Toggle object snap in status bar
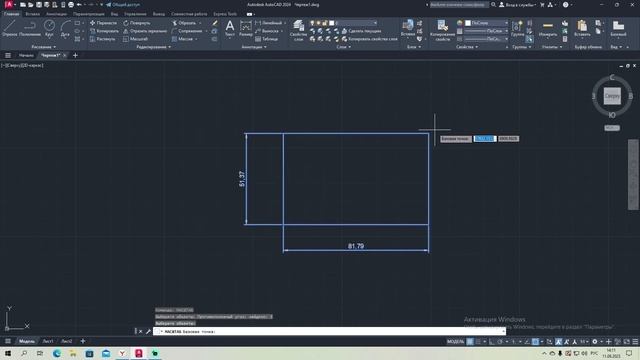This screenshot has height=360, width=640. tap(535, 342)
